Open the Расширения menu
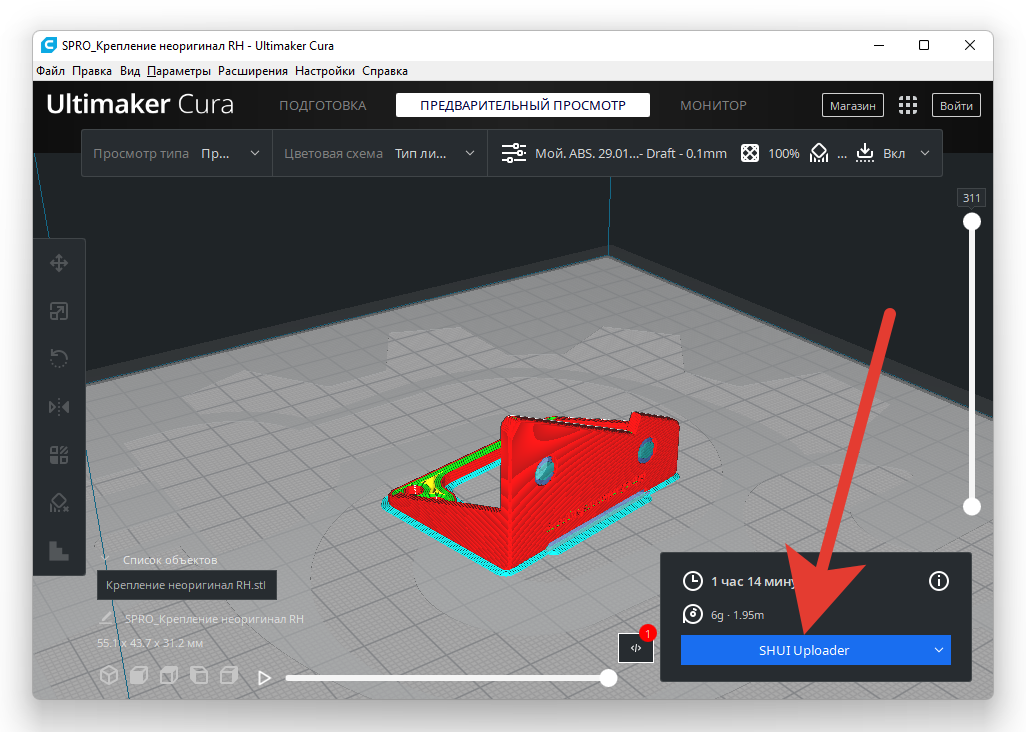 click(253, 71)
